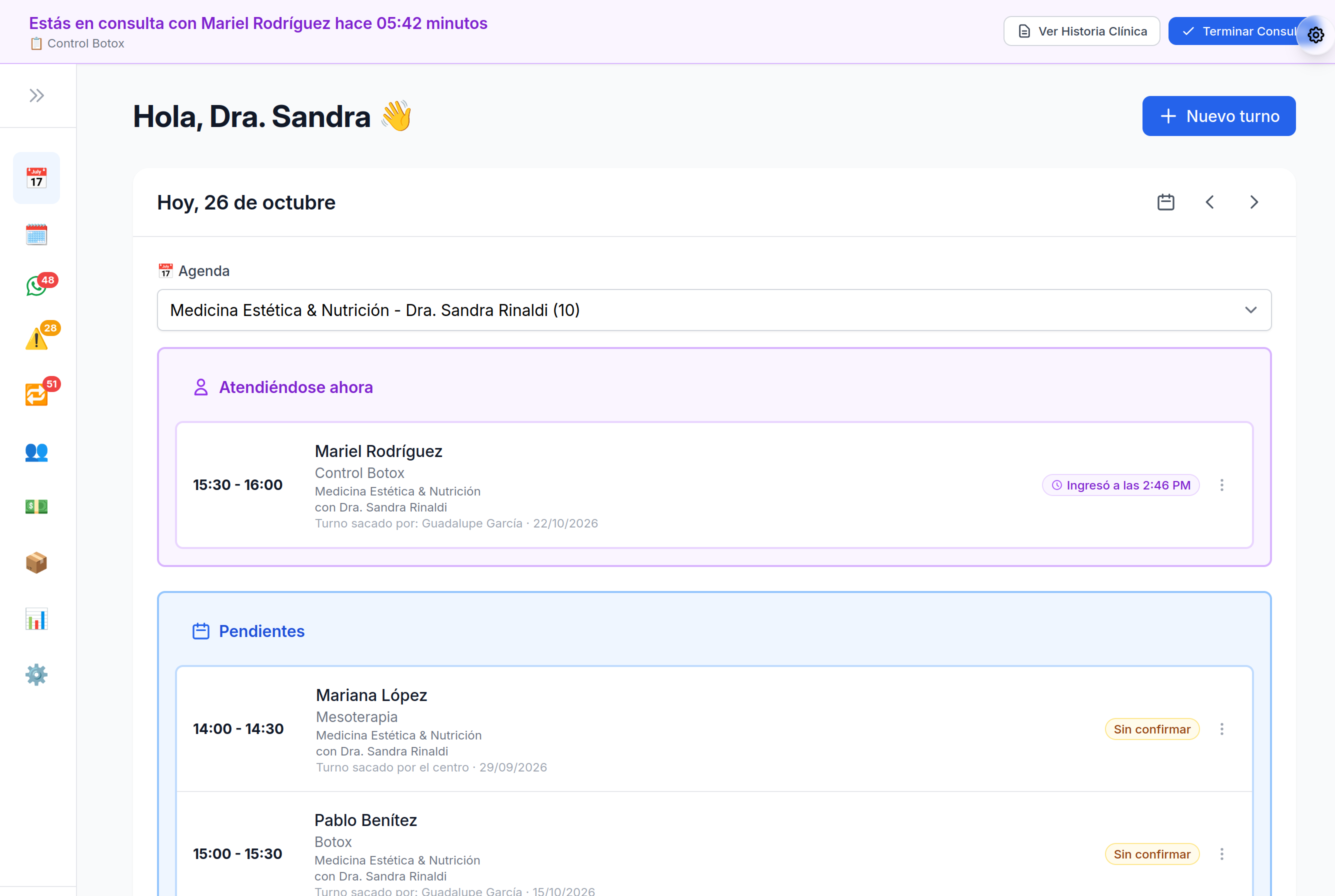Click the Atendiéndose ahora heading

pos(295,387)
